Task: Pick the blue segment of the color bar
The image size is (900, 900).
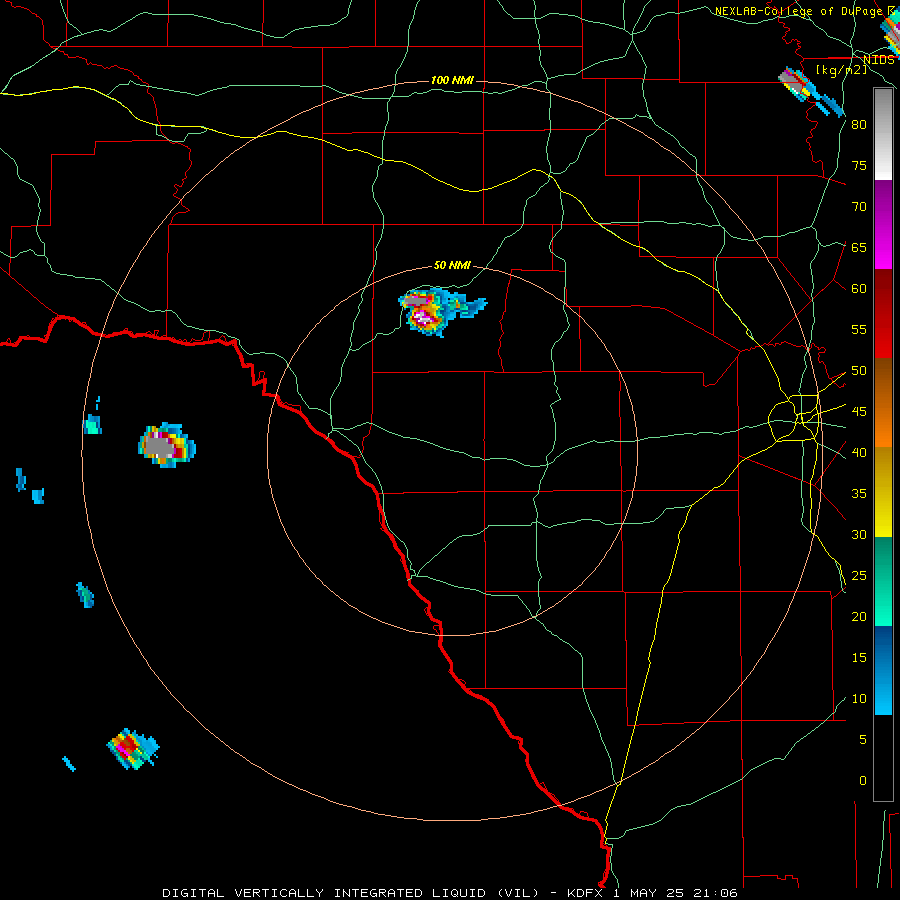Action: pos(883,670)
